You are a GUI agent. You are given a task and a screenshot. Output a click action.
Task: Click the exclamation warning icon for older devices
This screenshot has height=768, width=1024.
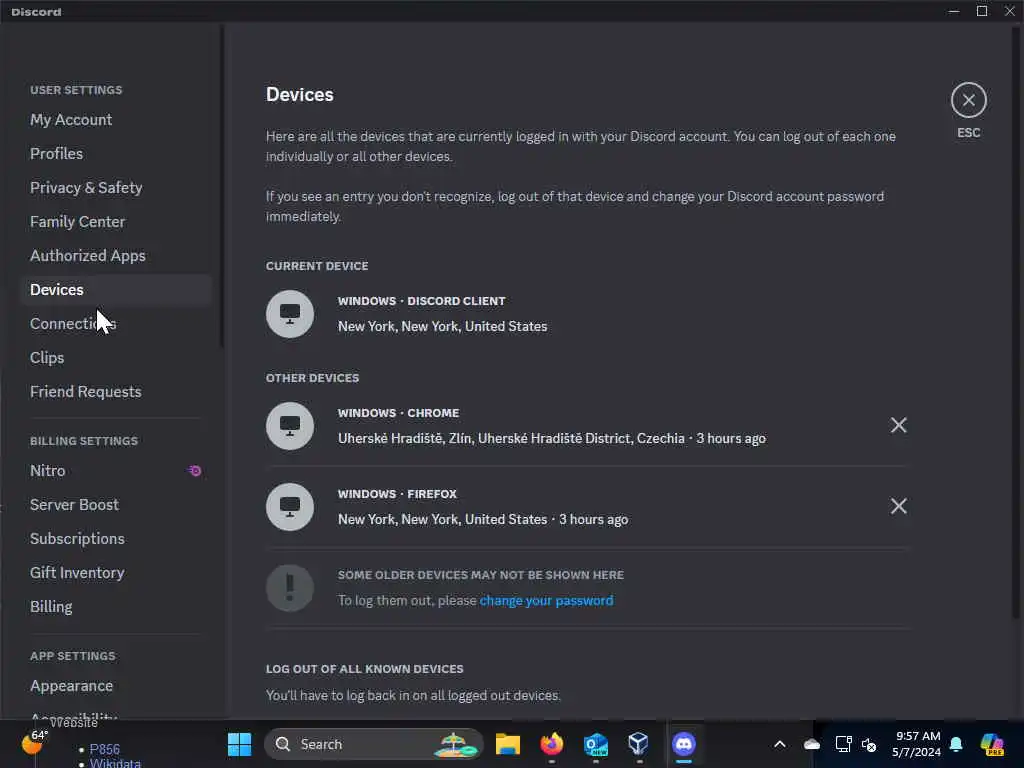tap(290, 588)
